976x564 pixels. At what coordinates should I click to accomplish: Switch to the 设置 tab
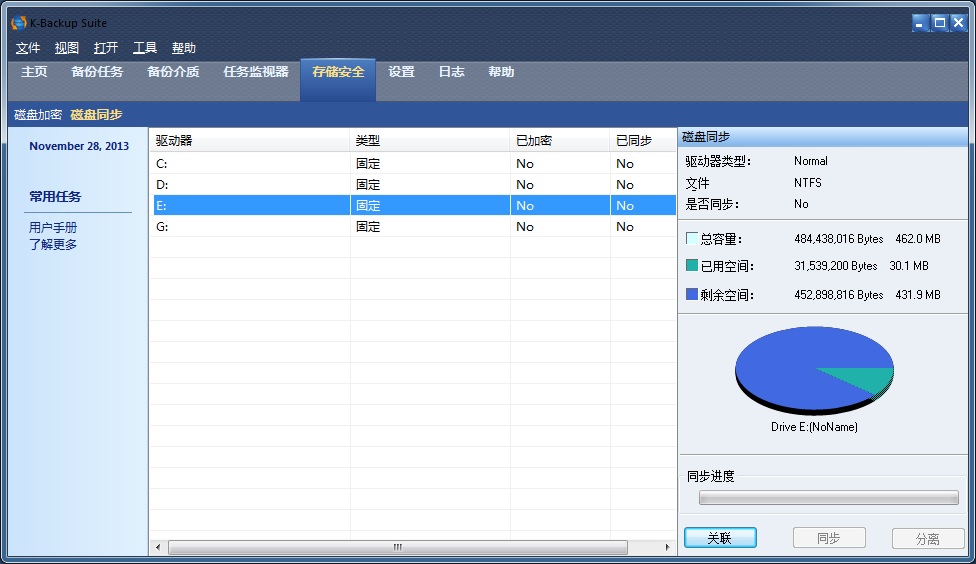[x=401, y=72]
